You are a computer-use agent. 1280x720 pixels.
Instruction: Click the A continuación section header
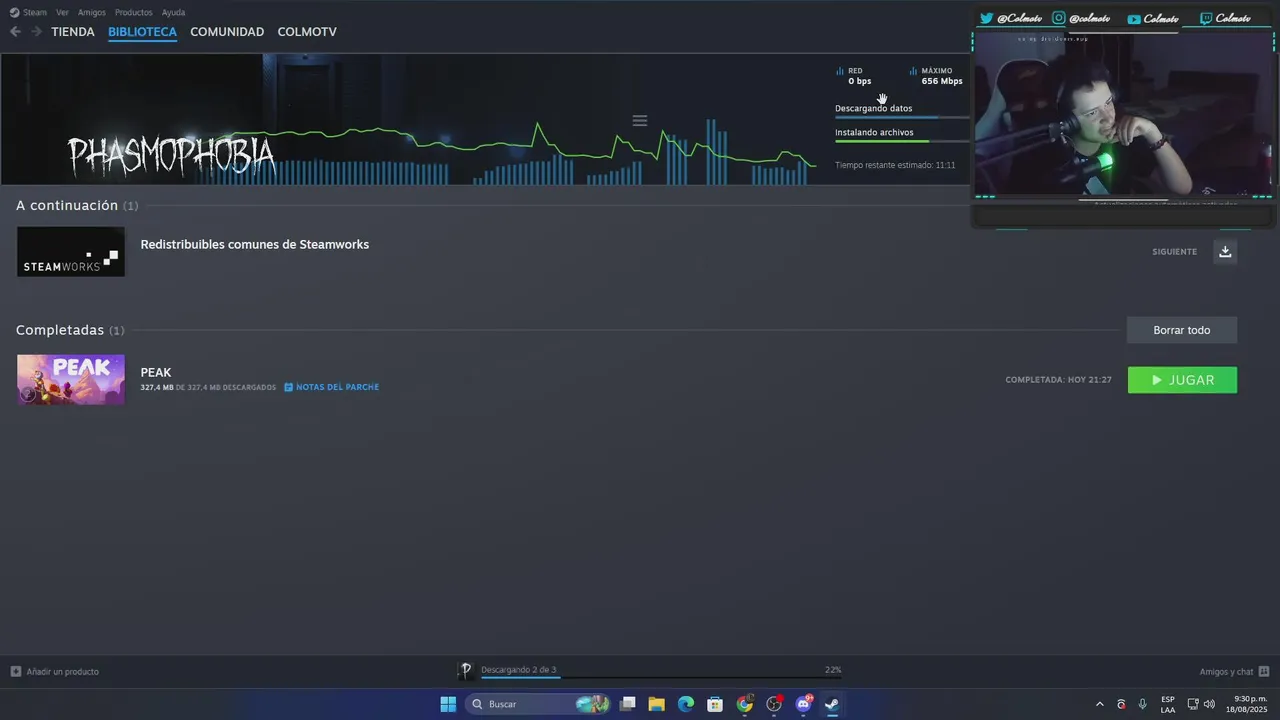(x=77, y=205)
